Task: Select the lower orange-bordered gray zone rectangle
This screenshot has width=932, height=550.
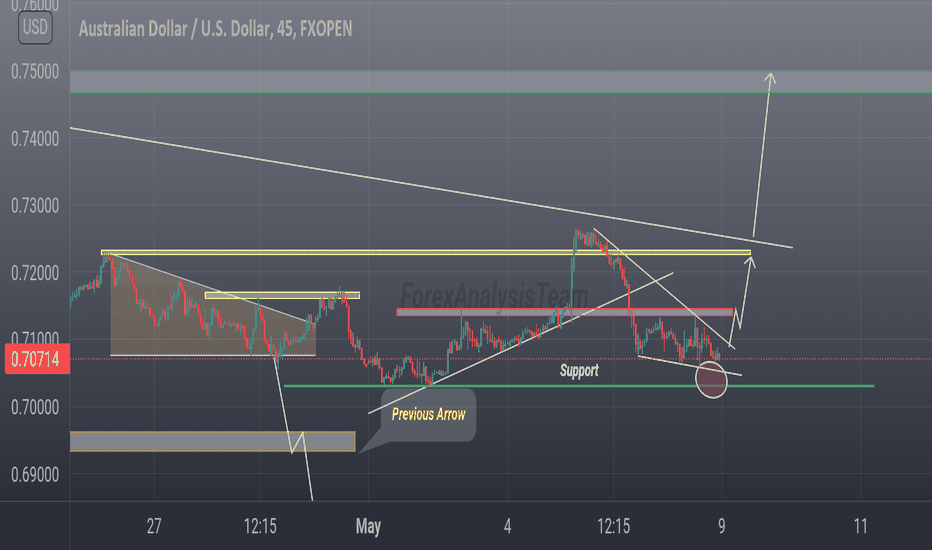Action: (213, 442)
